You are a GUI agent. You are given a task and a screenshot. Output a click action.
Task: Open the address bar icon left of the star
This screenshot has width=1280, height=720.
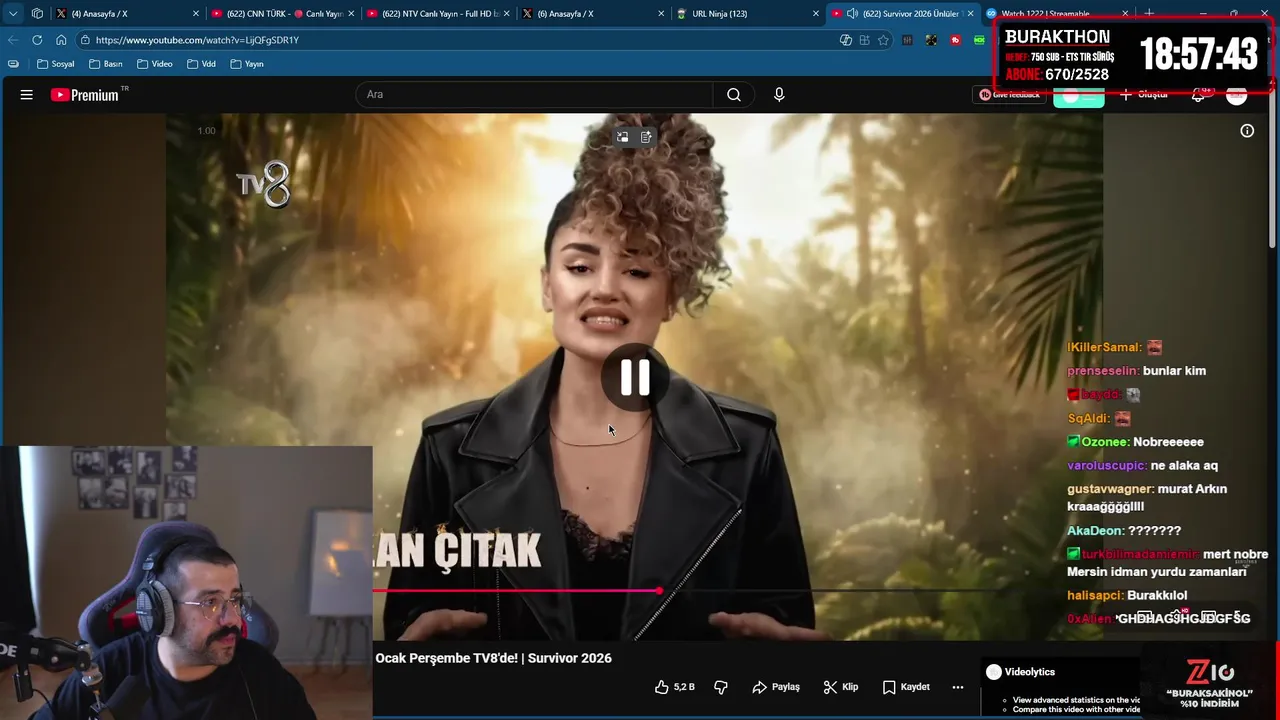click(865, 40)
